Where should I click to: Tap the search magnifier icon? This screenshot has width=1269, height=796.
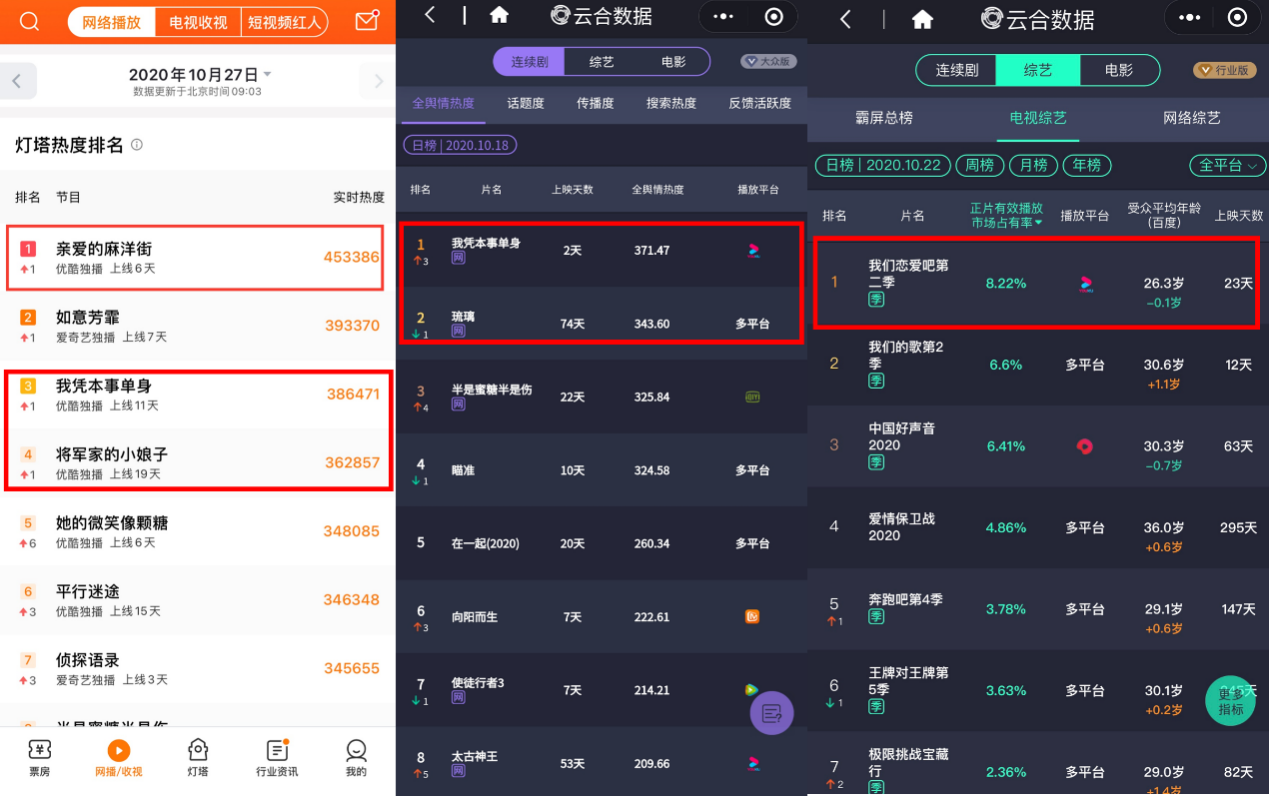pos(29,21)
